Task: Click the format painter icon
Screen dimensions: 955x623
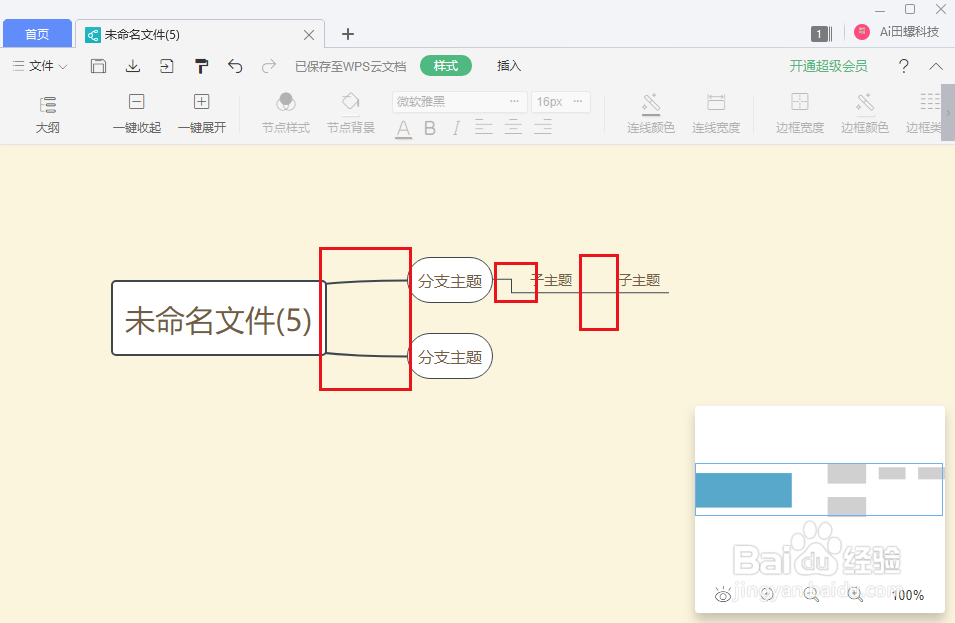Action: tap(201, 66)
